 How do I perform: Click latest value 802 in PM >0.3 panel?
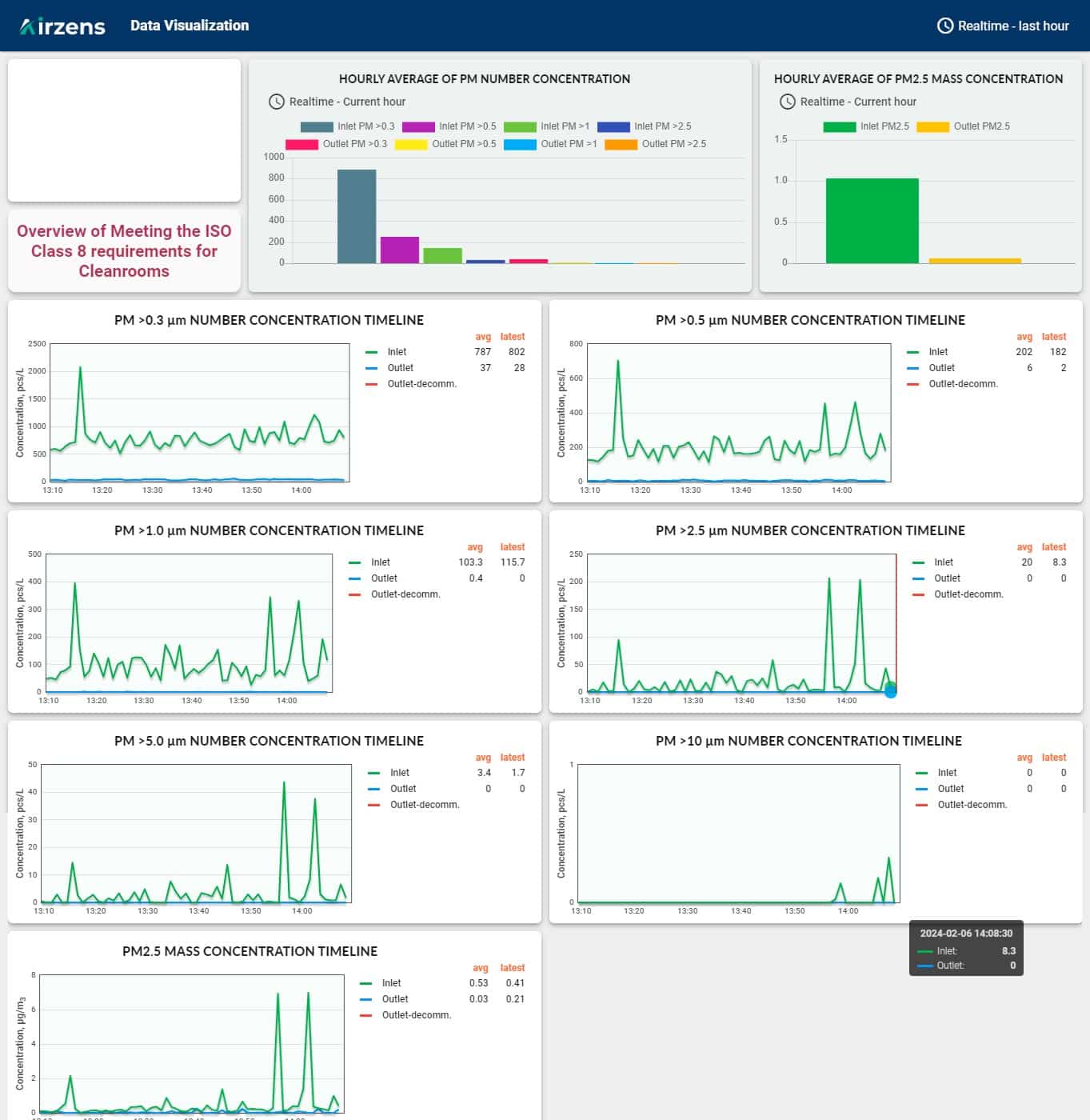coord(517,352)
